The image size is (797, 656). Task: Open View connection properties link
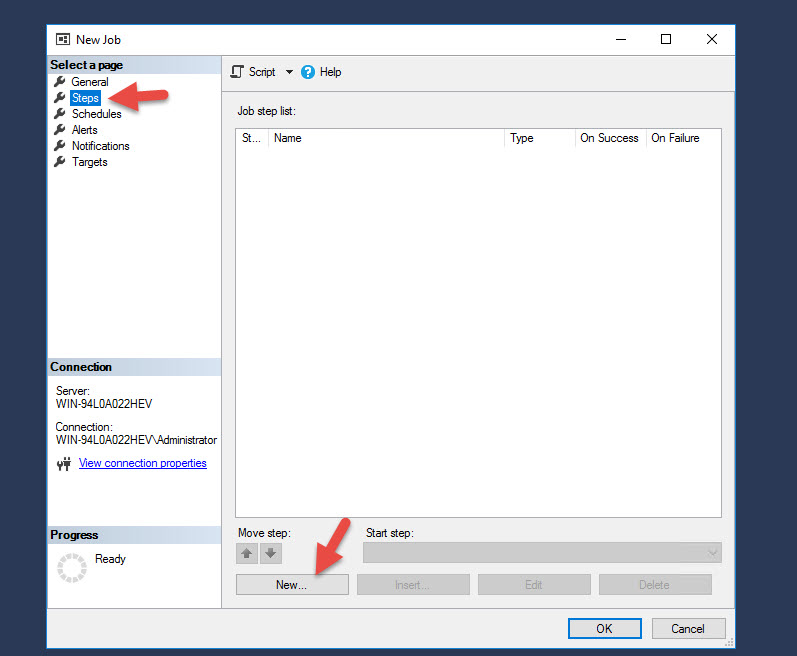143,463
